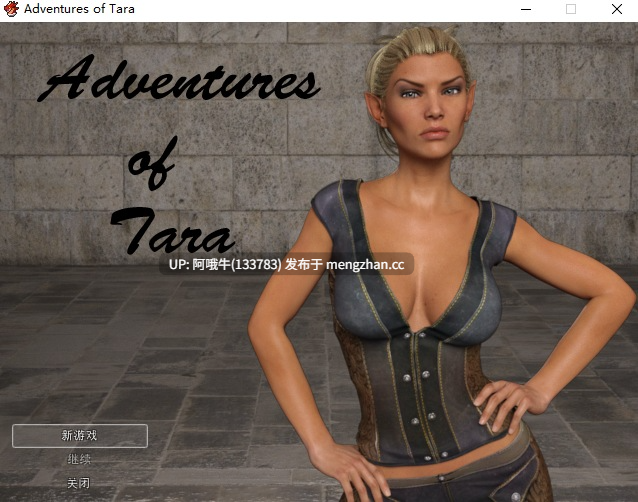638x502 pixels.
Task: Select the 继续 continue option
Action: pos(79,460)
